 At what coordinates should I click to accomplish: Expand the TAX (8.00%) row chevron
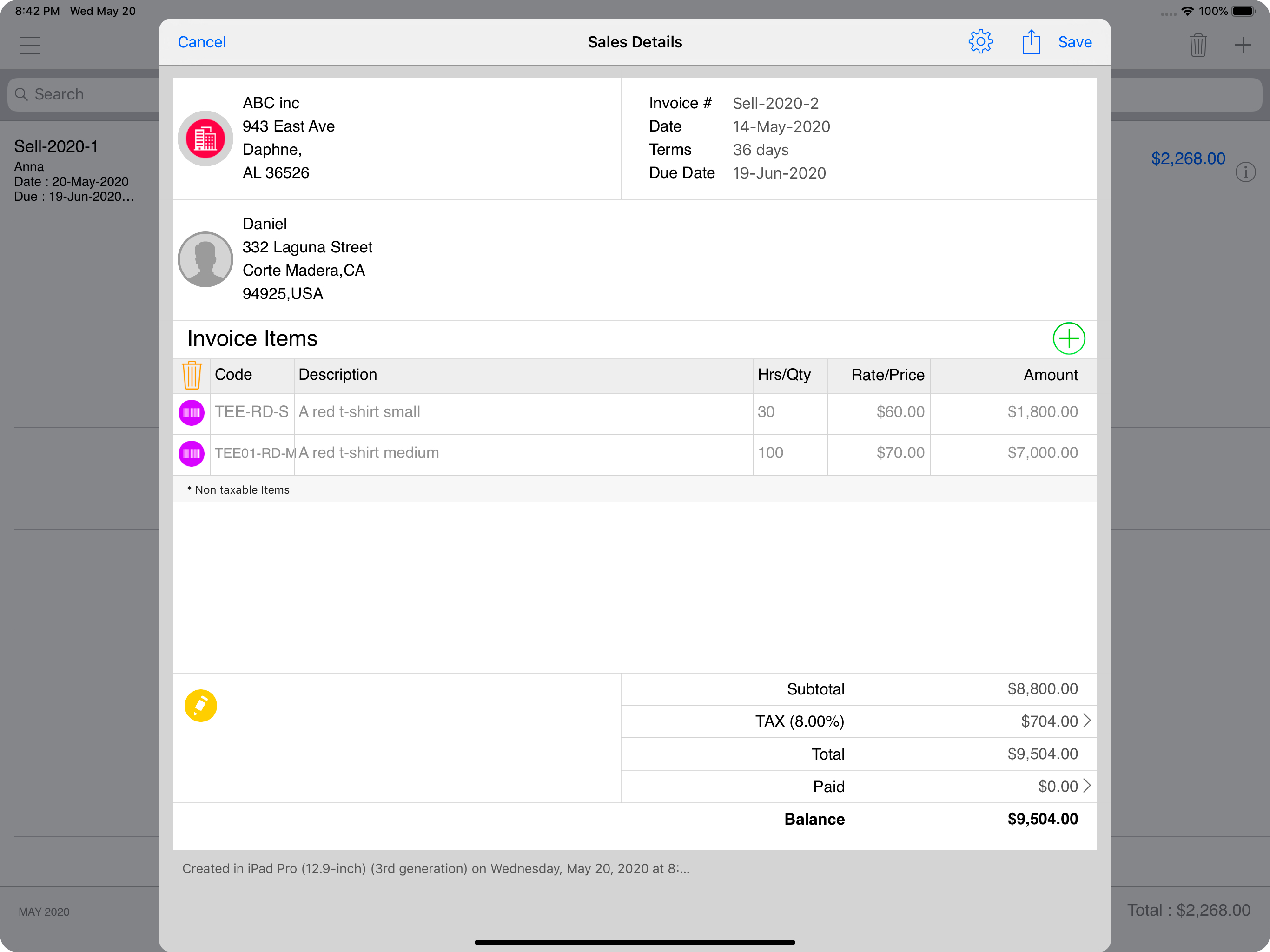coord(1086,721)
